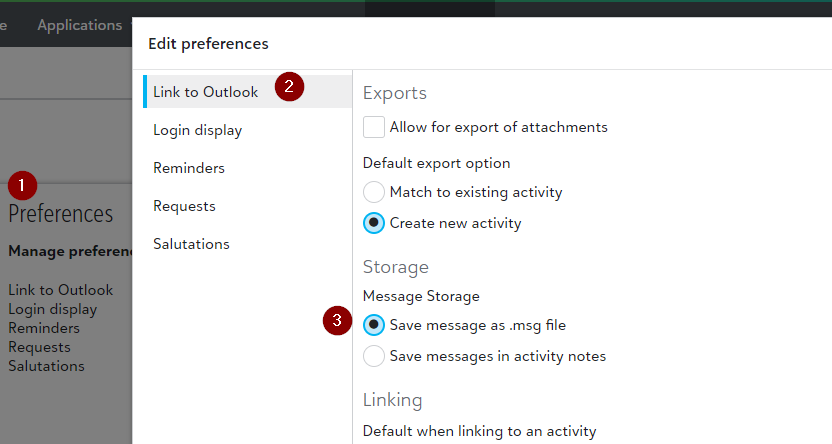Click the red number 3 marker

[338, 321]
